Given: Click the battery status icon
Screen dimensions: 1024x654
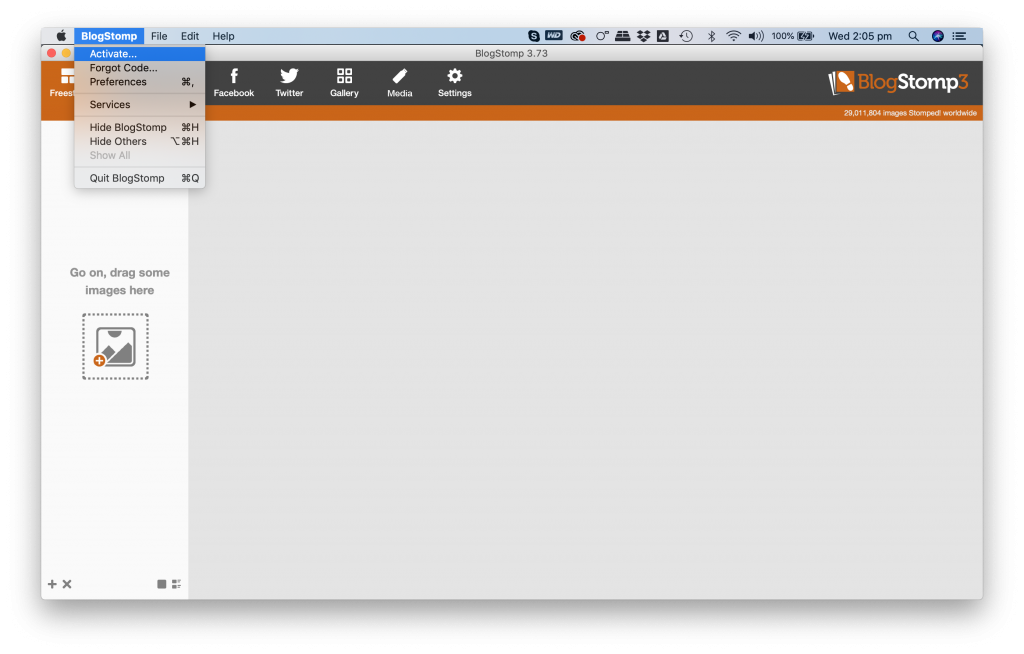Looking at the screenshot, I should coord(806,36).
